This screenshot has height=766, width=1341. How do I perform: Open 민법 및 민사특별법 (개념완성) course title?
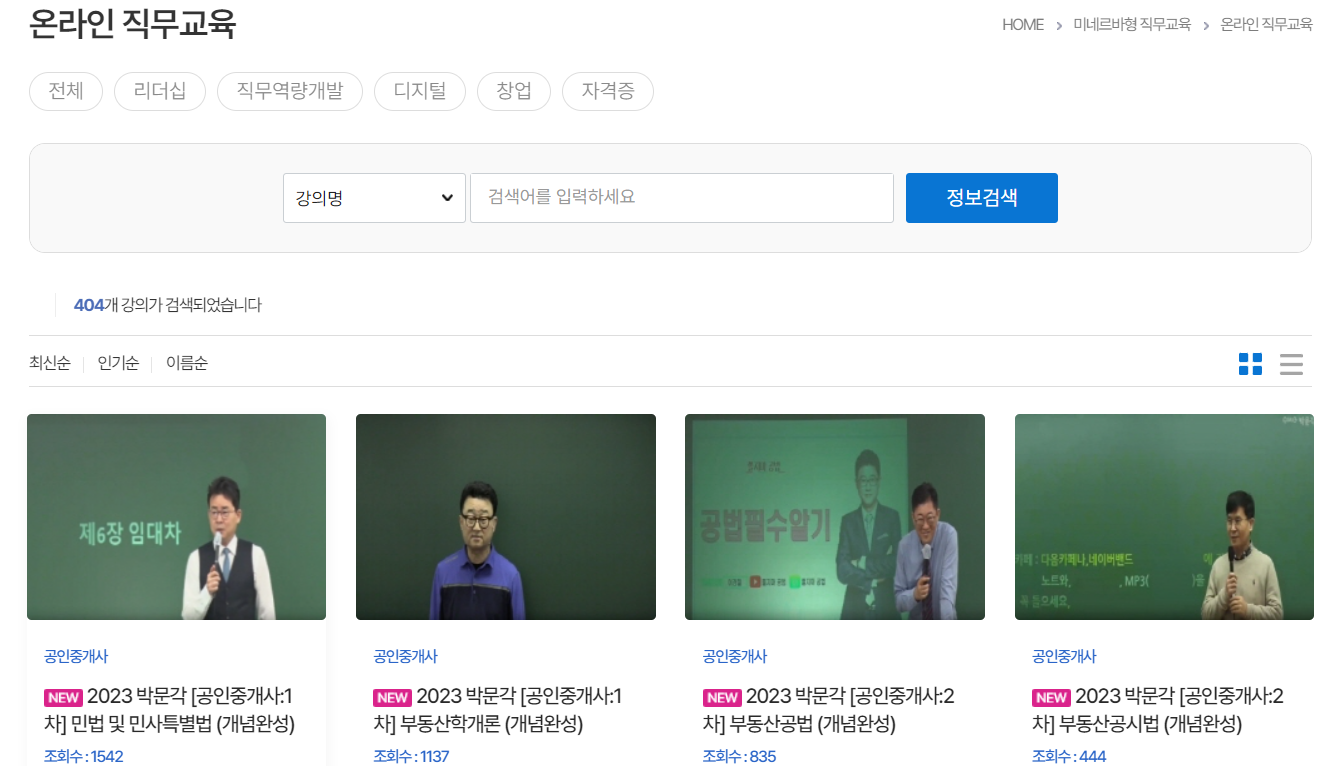[x=170, y=710]
